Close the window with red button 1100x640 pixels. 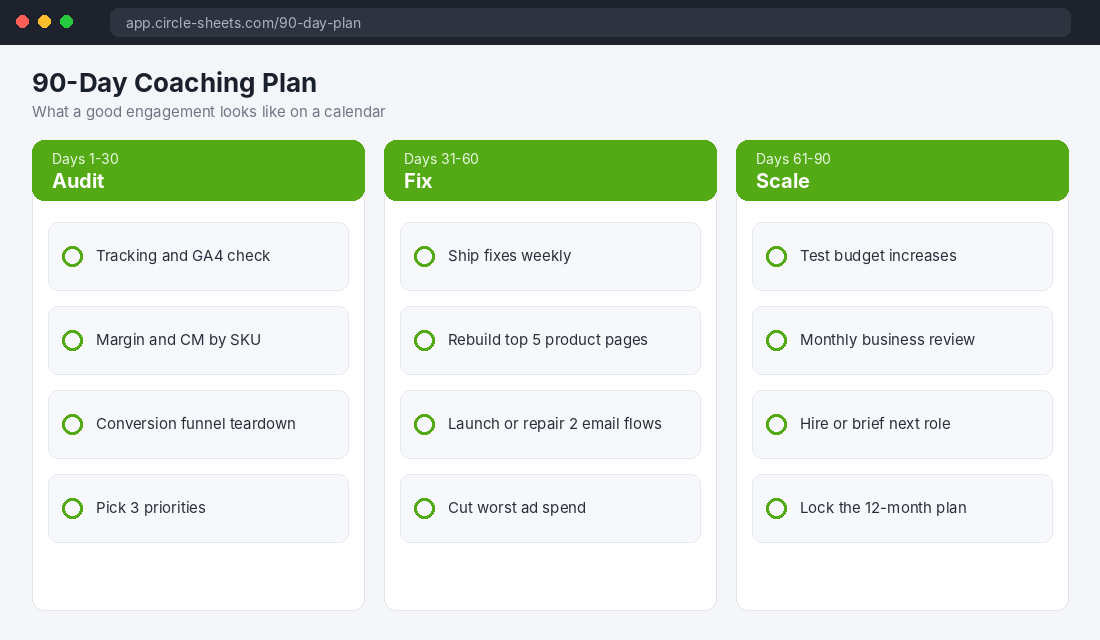click(x=22, y=22)
